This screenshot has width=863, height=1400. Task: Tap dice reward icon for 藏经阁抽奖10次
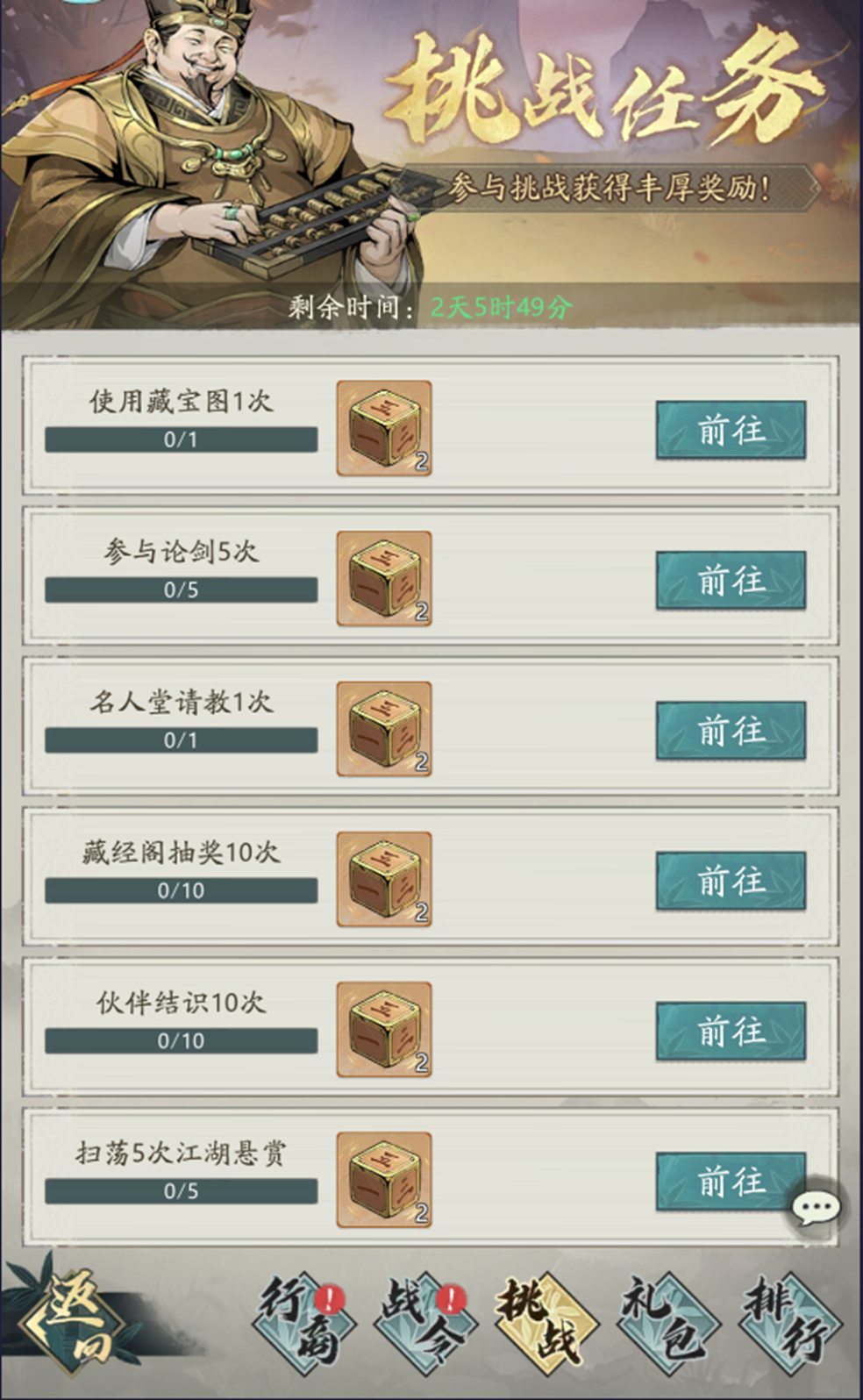coord(384,879)
